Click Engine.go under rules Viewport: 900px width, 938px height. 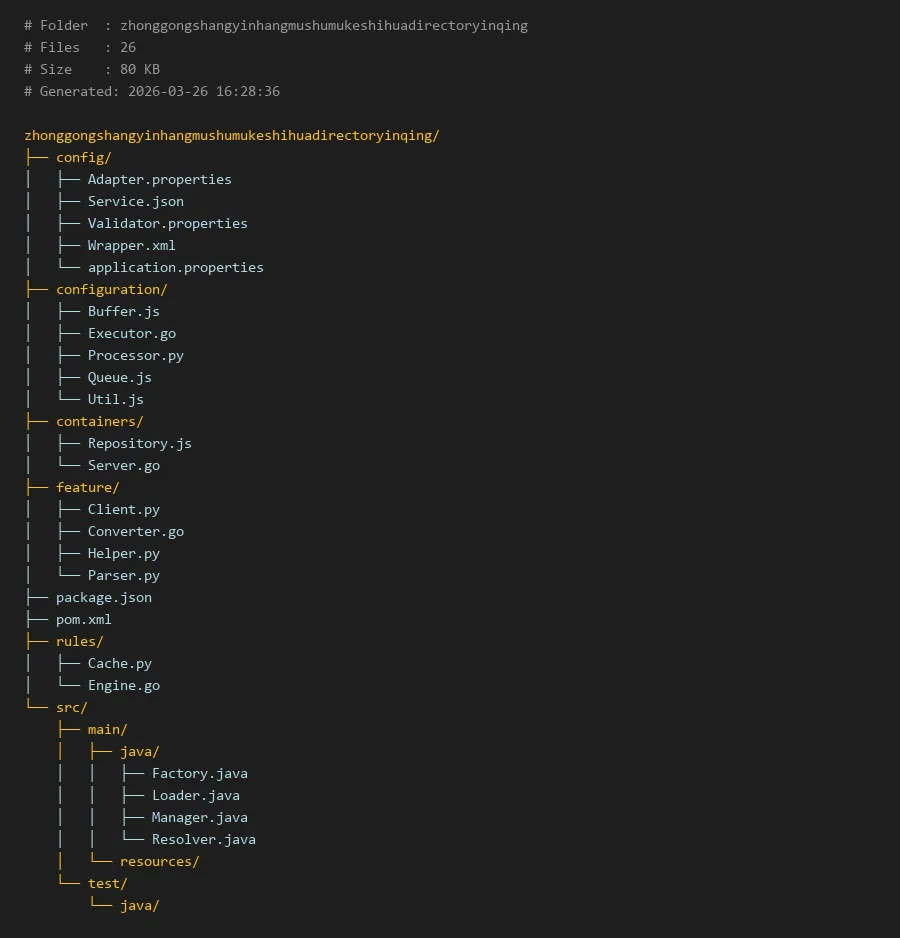click(123, 685)
